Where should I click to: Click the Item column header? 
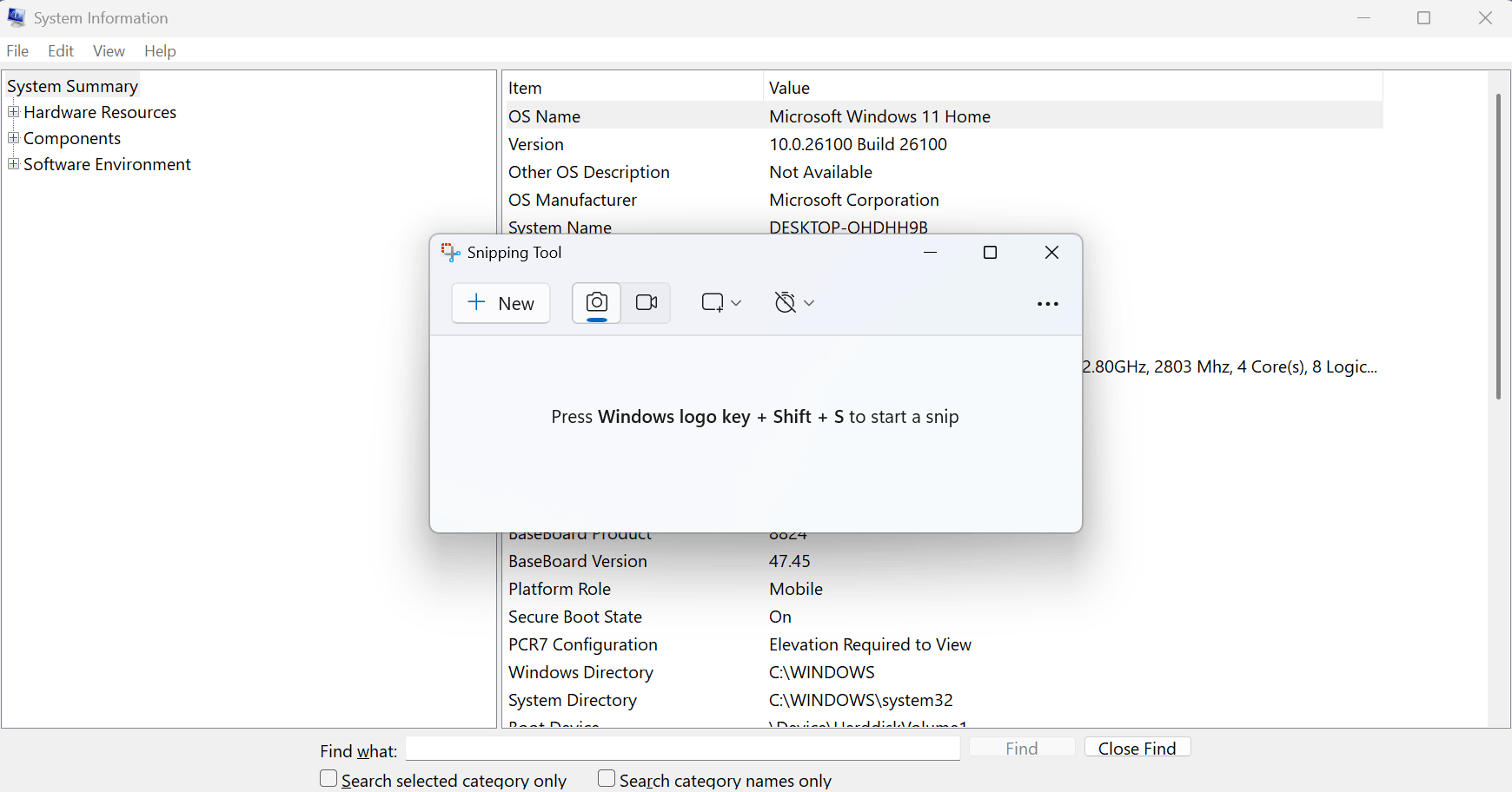633,88
